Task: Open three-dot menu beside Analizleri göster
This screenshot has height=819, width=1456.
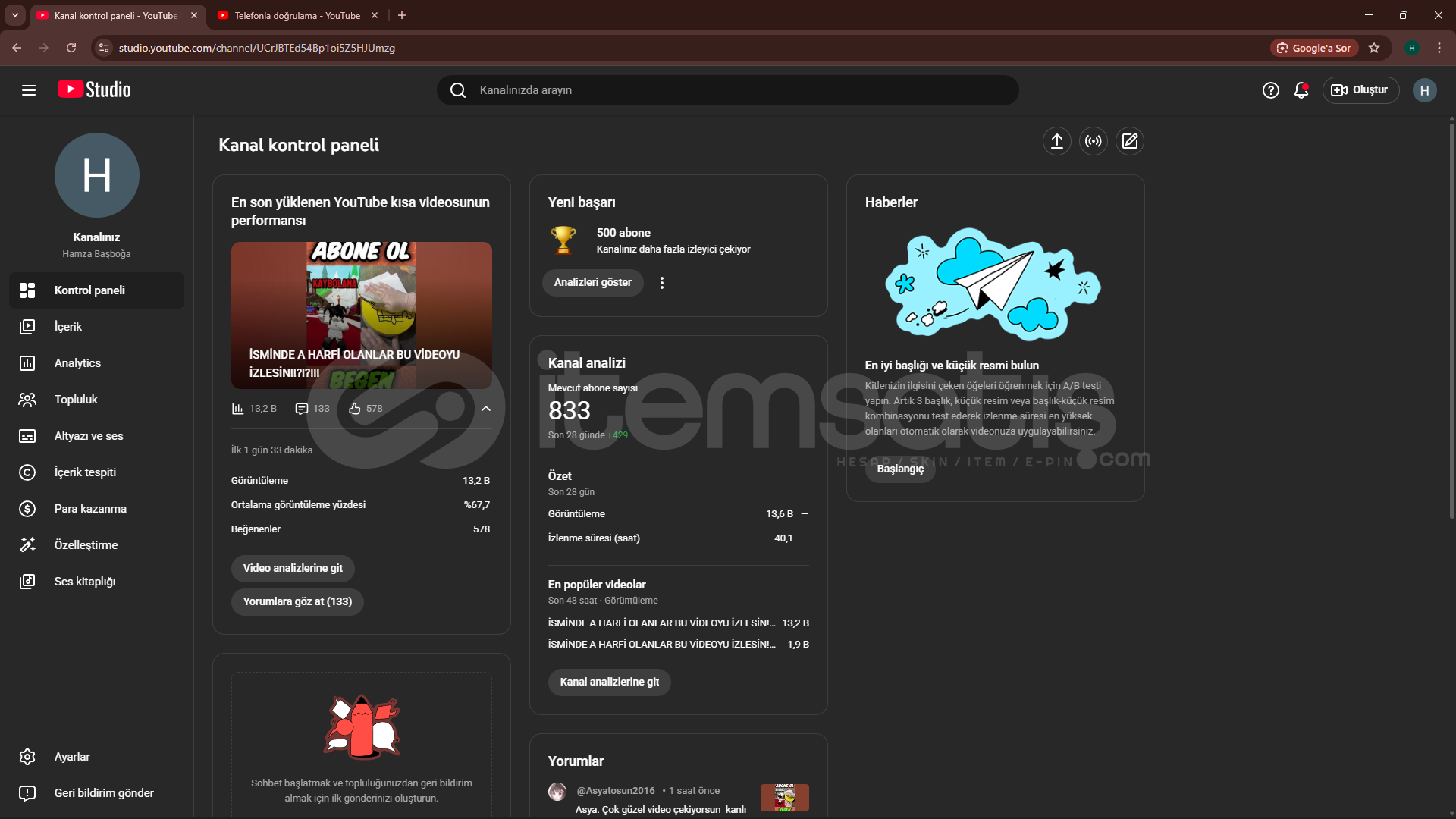Action: pos(662,283)
